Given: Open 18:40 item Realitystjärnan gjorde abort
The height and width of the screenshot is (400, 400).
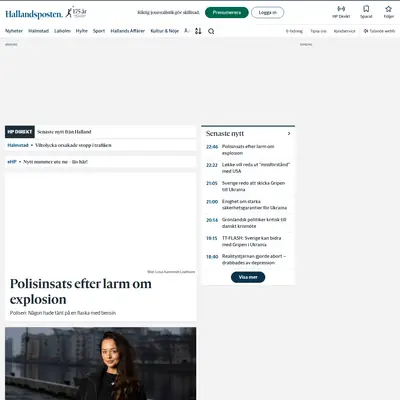Looking at the screenshot, I should tap(248, 260).
